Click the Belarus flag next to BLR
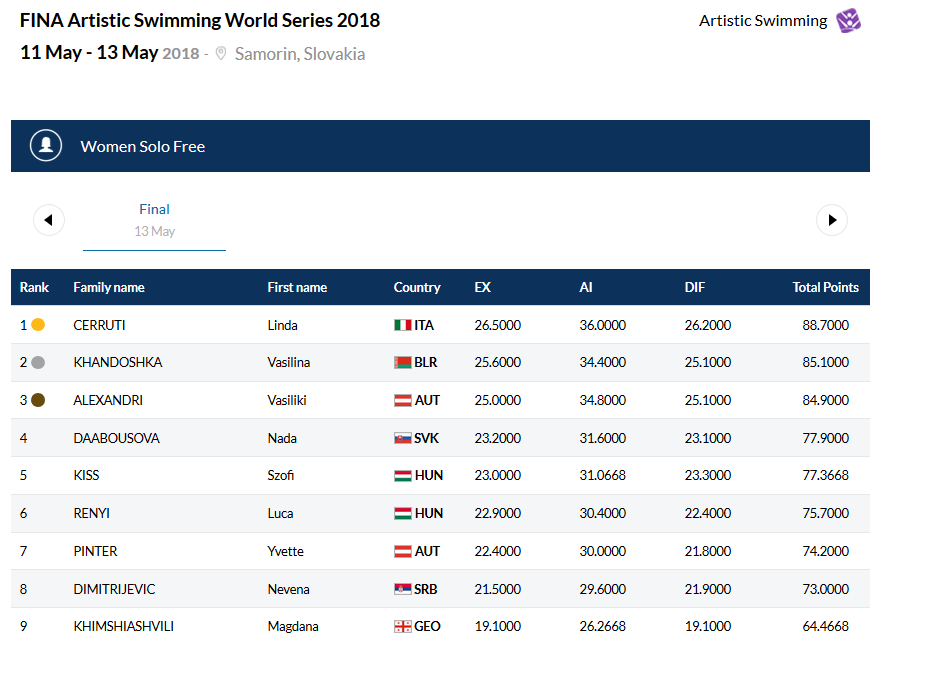 [x=403, y=363]
